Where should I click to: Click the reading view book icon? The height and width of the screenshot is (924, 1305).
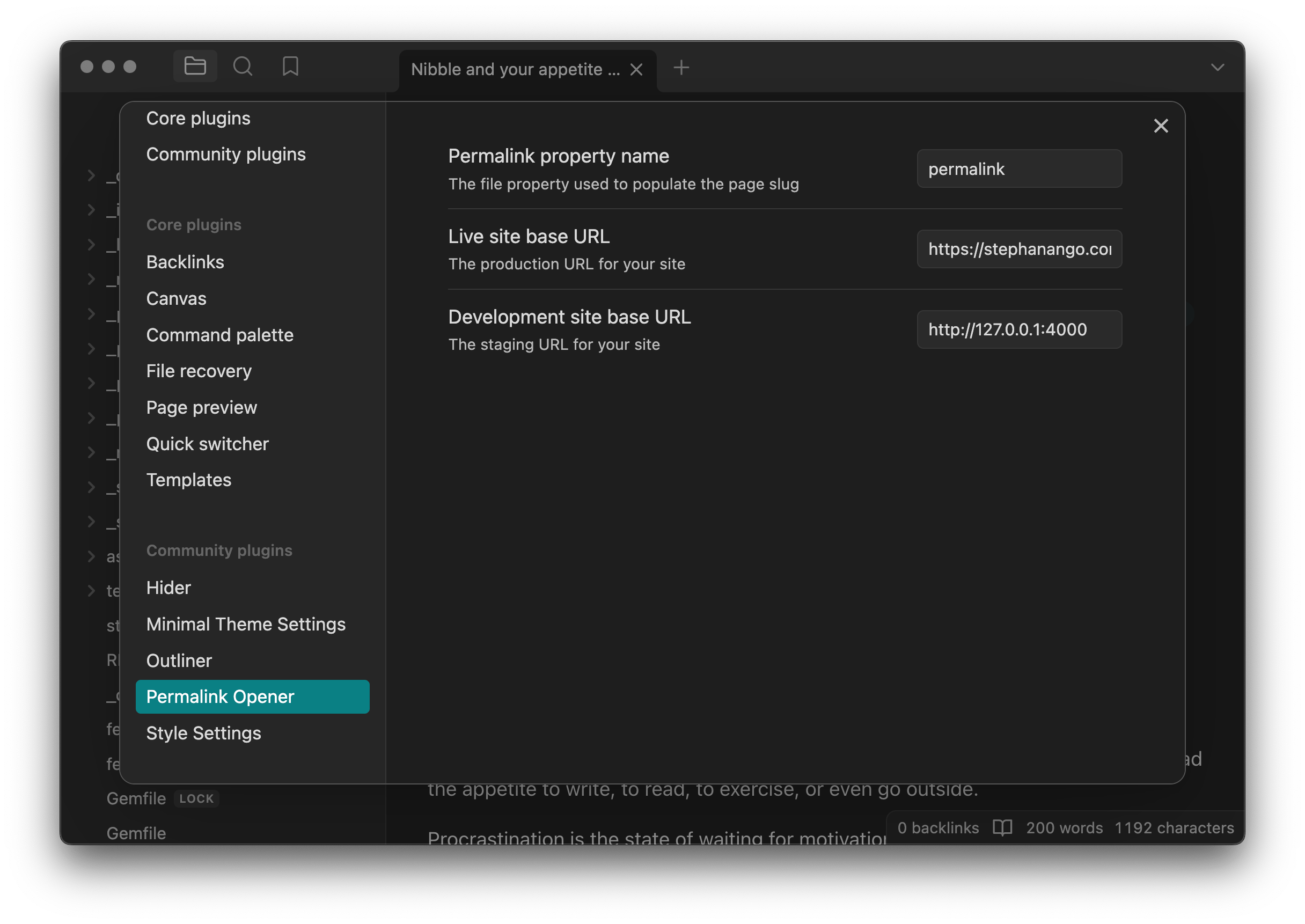point(1002,827)
